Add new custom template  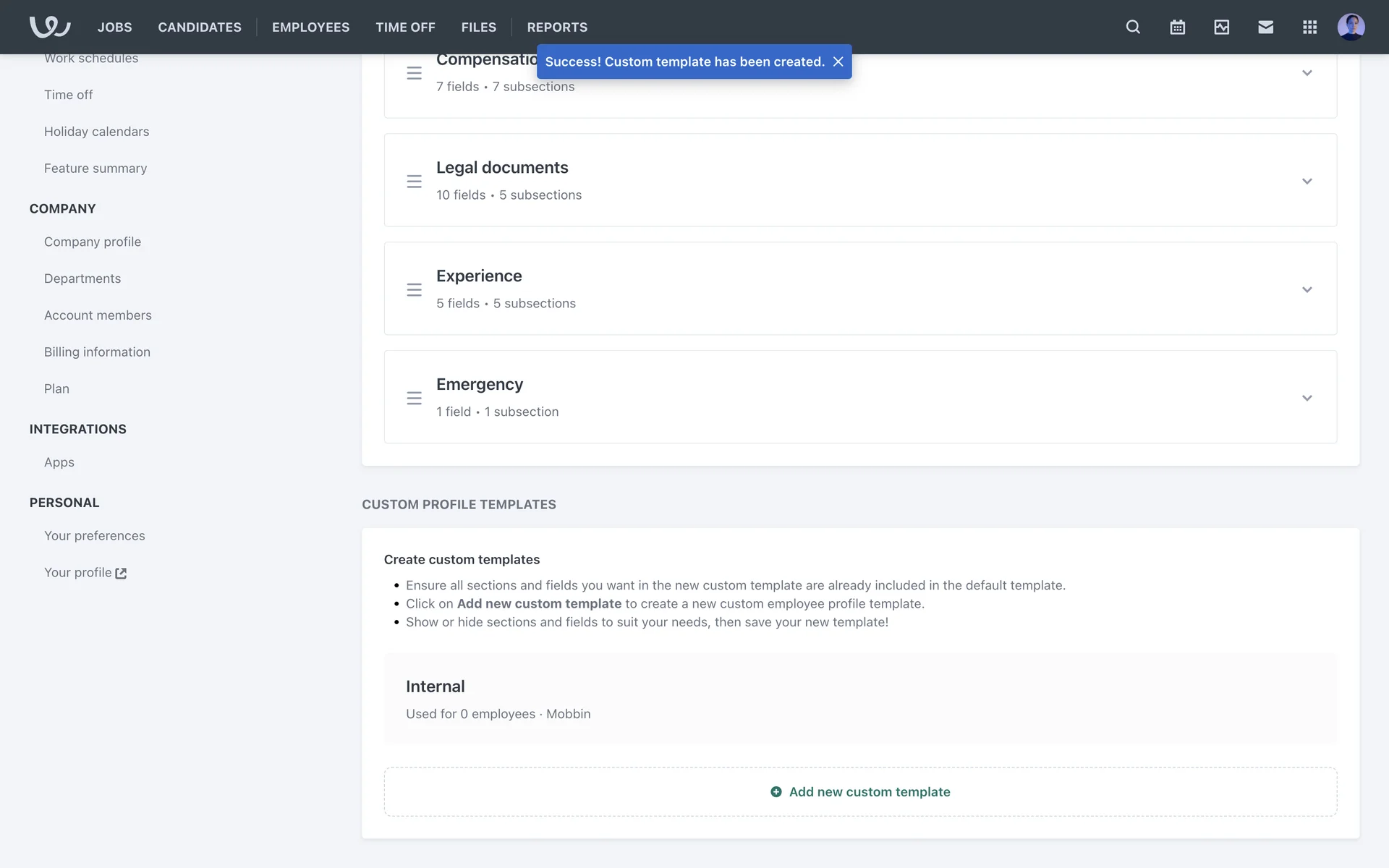(860, 791)
